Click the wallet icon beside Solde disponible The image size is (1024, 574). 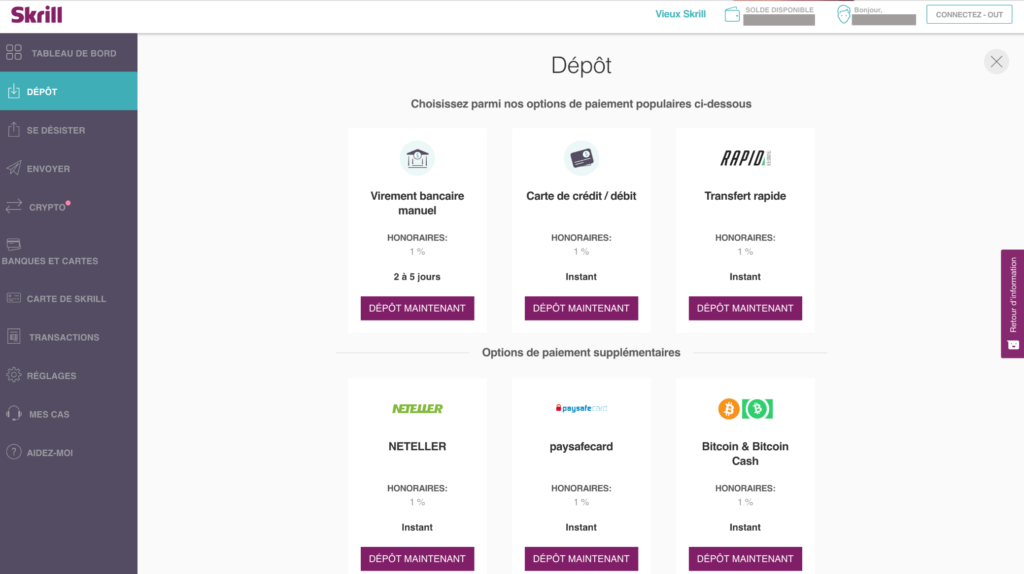732,14
